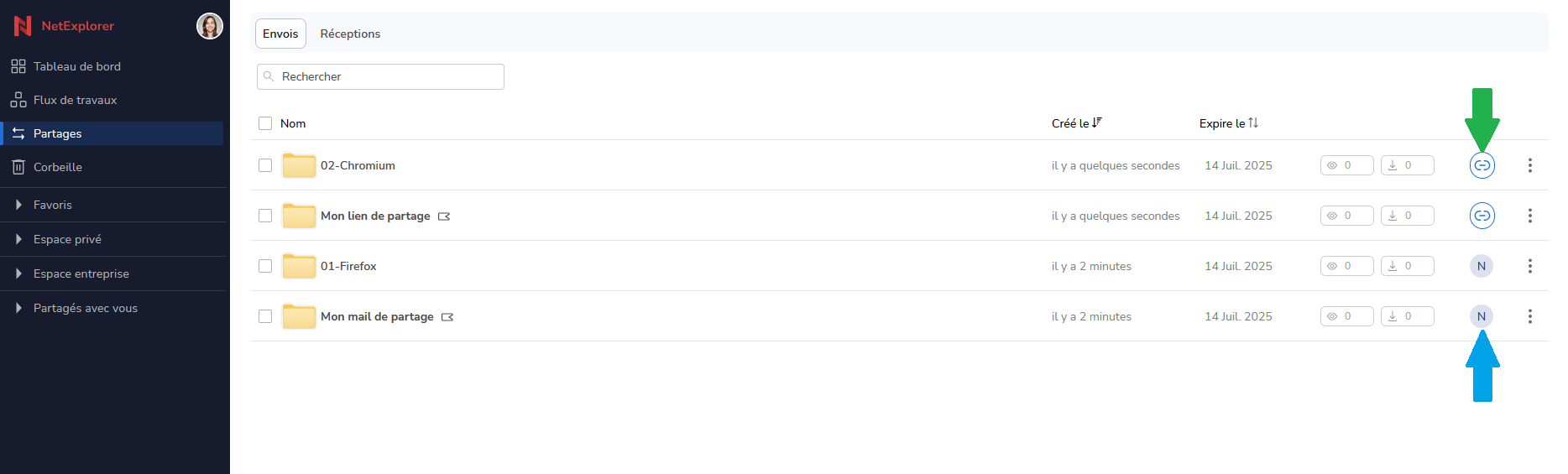Switch to the Réceptions tab
1568x474 pixels.
pyautogui.click(x=350, y=34)
